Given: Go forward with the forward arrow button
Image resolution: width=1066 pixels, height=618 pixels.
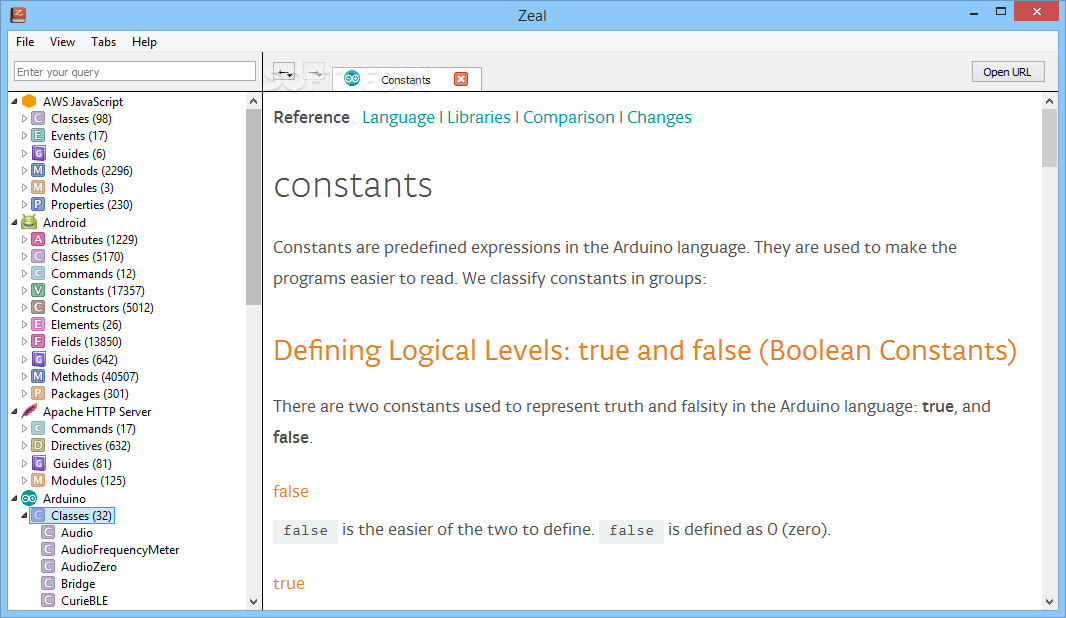Looking at the screenshot, I should [x=314, y=72].
